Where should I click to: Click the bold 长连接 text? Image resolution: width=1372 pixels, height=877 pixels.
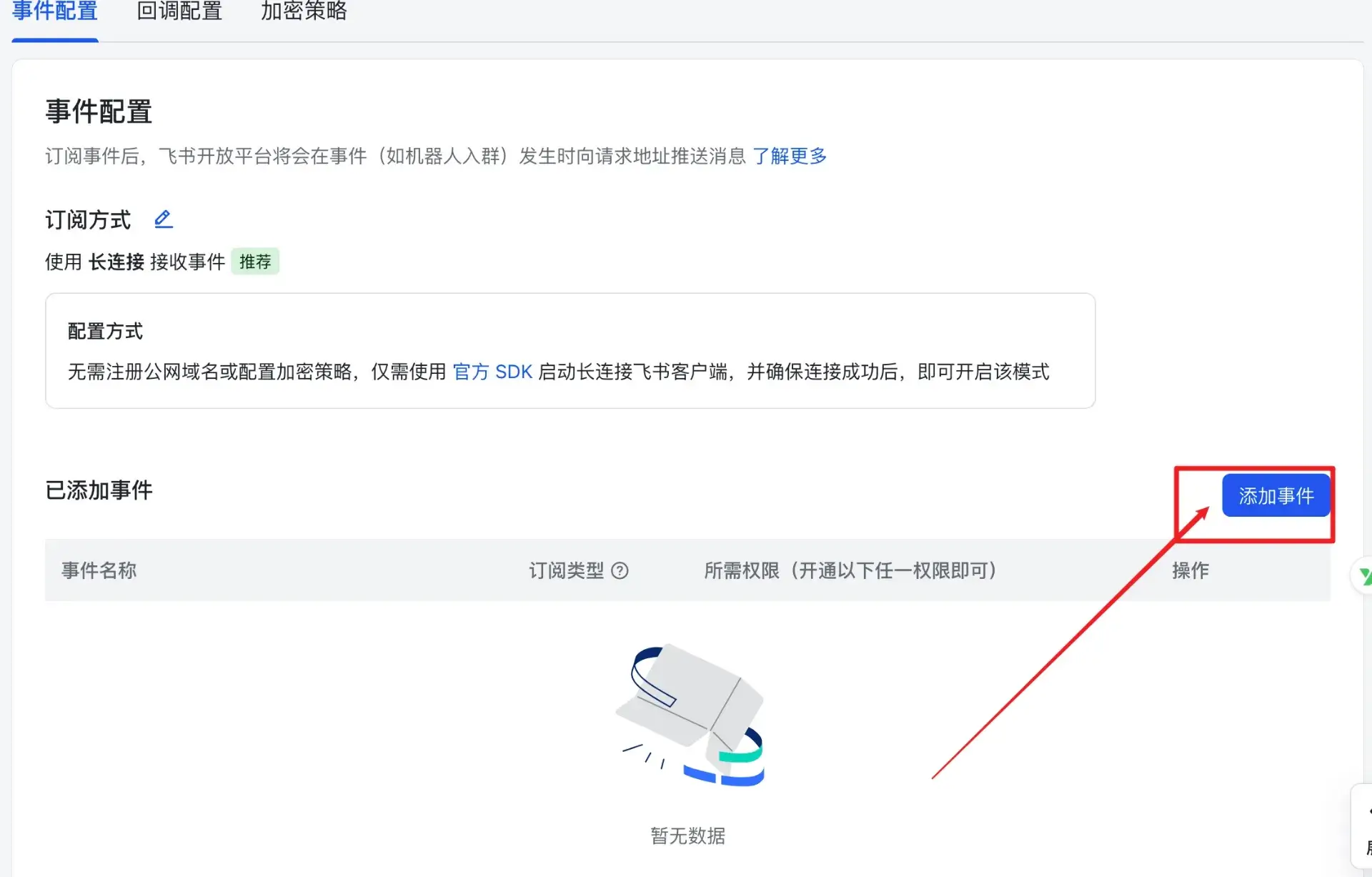pos(116,262)
